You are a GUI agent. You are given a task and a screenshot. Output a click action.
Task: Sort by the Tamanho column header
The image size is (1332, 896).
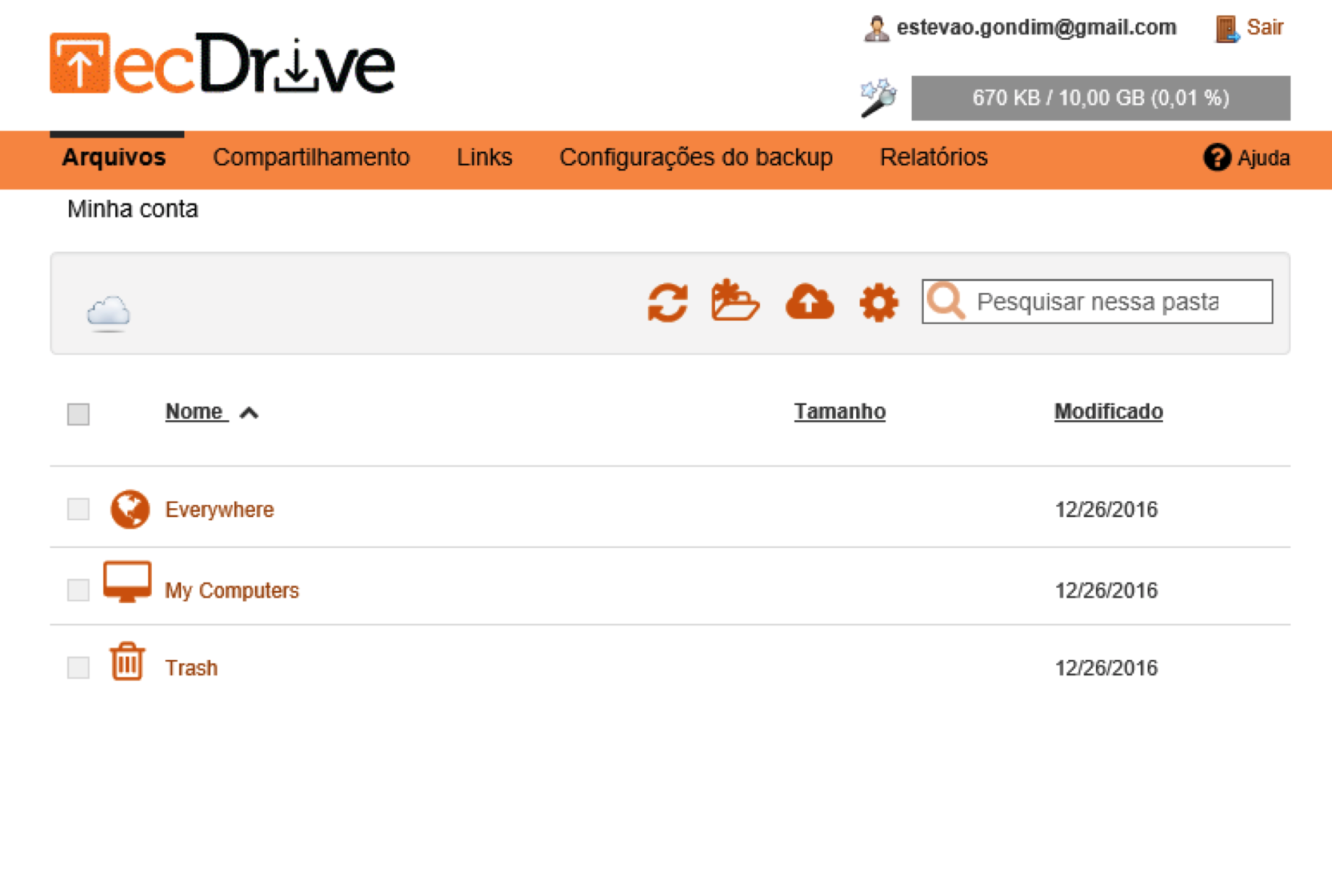[x=840, y=412]
